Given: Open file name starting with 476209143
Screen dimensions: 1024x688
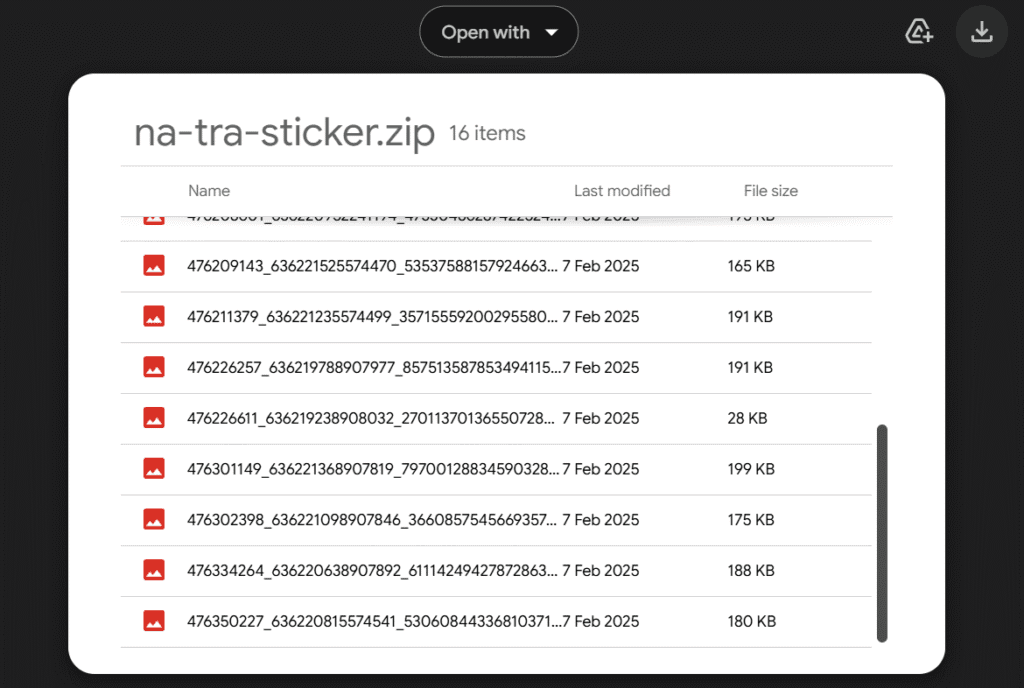Looking at the screenshot, I should [372, 266].
